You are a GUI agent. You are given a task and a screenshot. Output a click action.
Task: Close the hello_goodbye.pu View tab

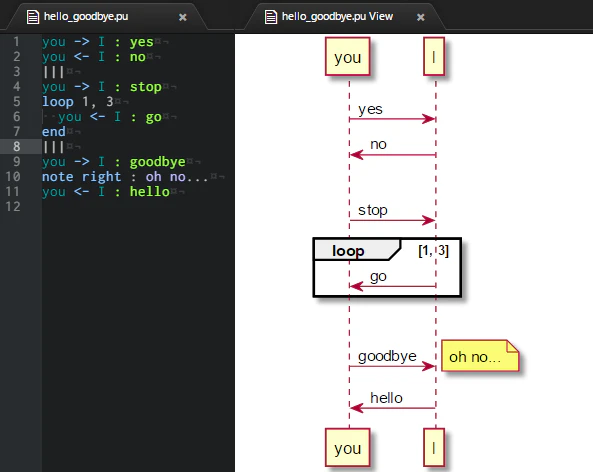coord(421,17)
